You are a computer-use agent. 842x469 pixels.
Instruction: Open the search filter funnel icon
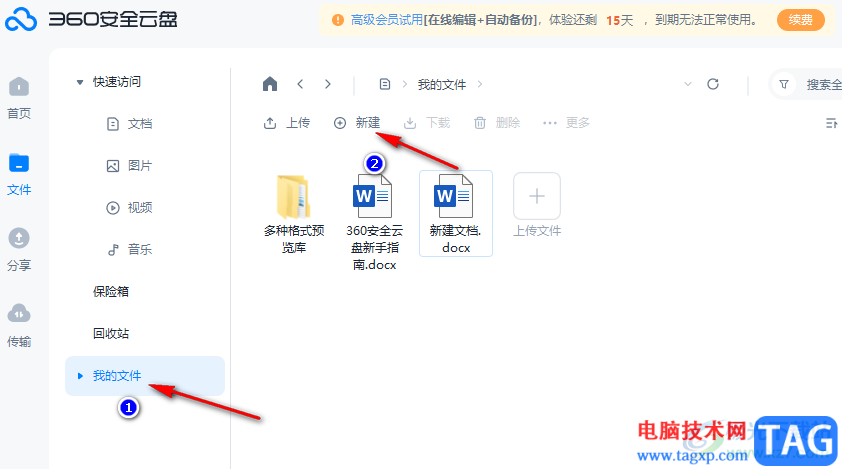pyautogui.click(x=784, y=84)
